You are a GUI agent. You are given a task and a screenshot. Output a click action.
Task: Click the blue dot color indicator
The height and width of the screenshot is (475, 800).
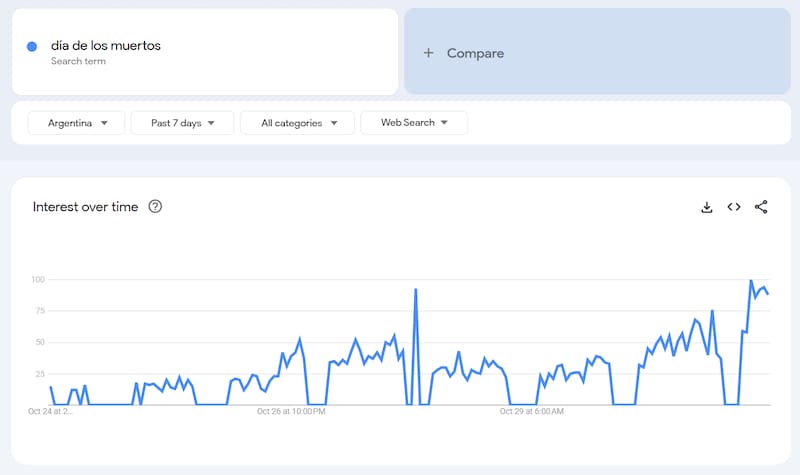(32, 46)
